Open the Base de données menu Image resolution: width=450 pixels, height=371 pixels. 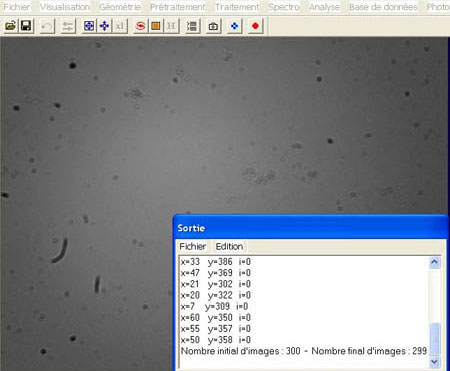(x=383, y=7)
